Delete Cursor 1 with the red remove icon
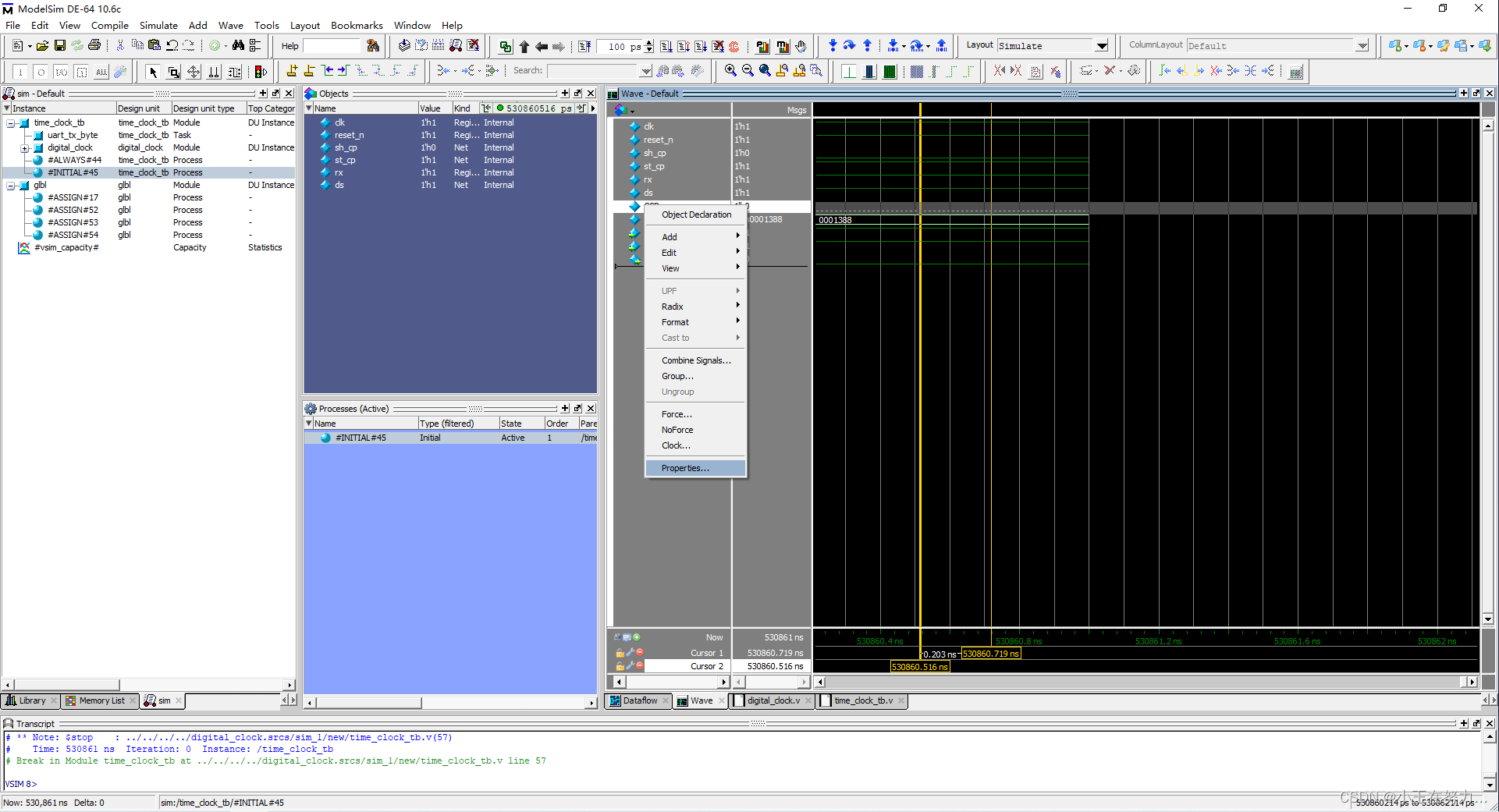This screenshot has width=1499, height=812. 640,653
